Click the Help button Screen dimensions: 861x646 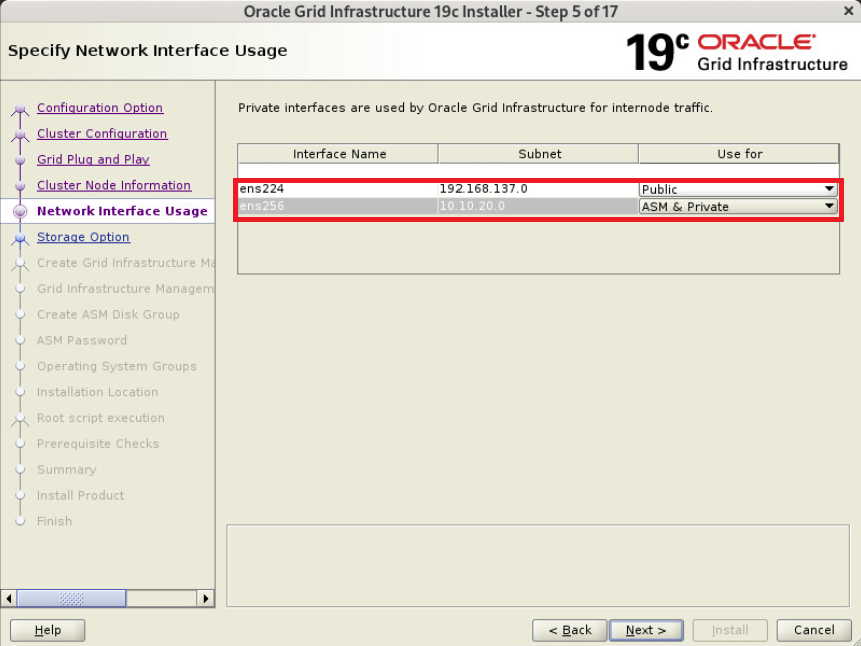(x=48, y=630)
